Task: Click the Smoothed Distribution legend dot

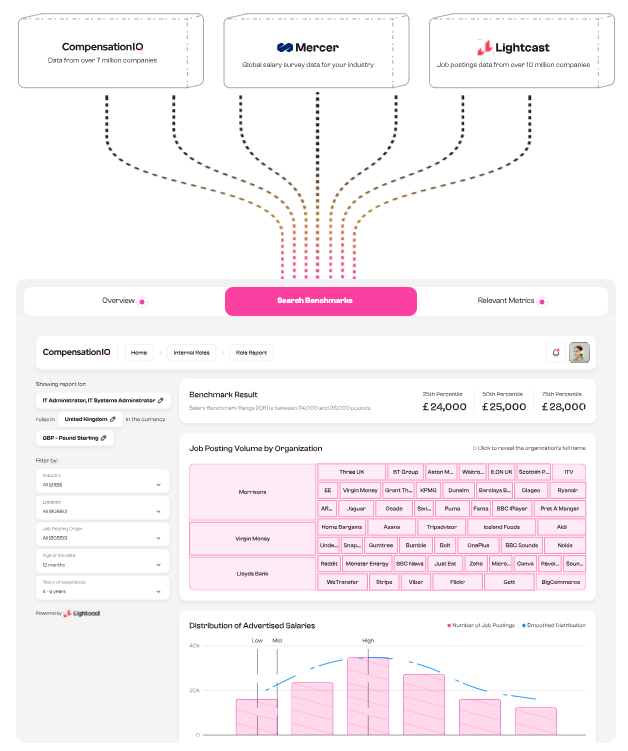Action: [x=524, y=626]
